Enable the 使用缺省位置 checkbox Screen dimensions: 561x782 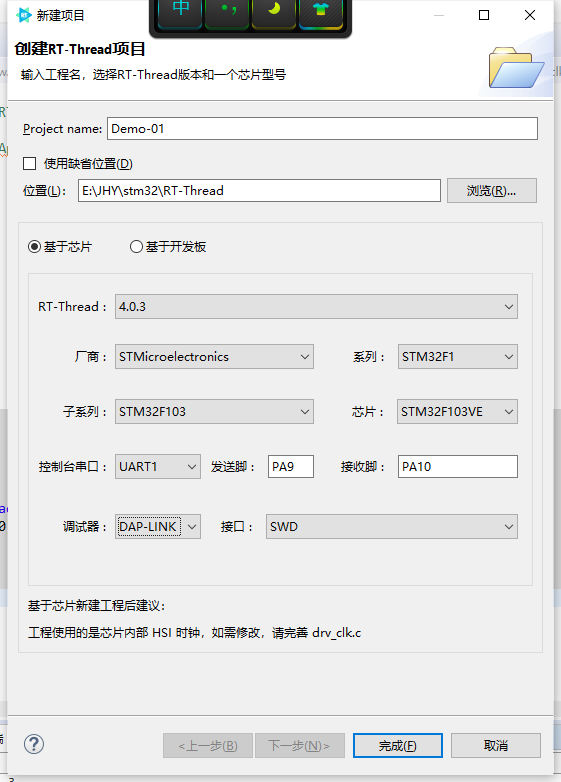[30, 164]
